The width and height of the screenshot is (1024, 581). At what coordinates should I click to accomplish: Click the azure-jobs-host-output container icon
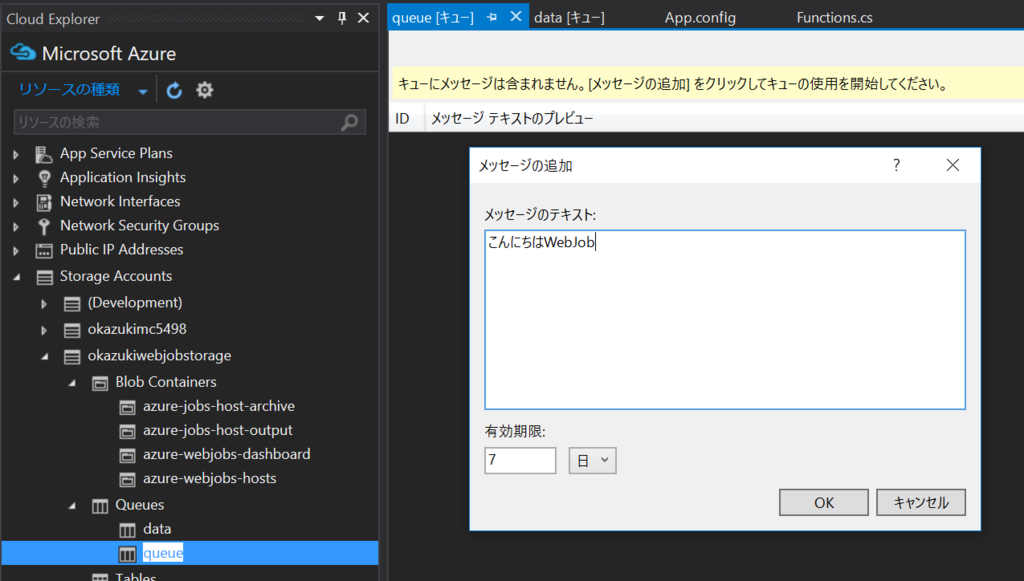pos(127,431)
